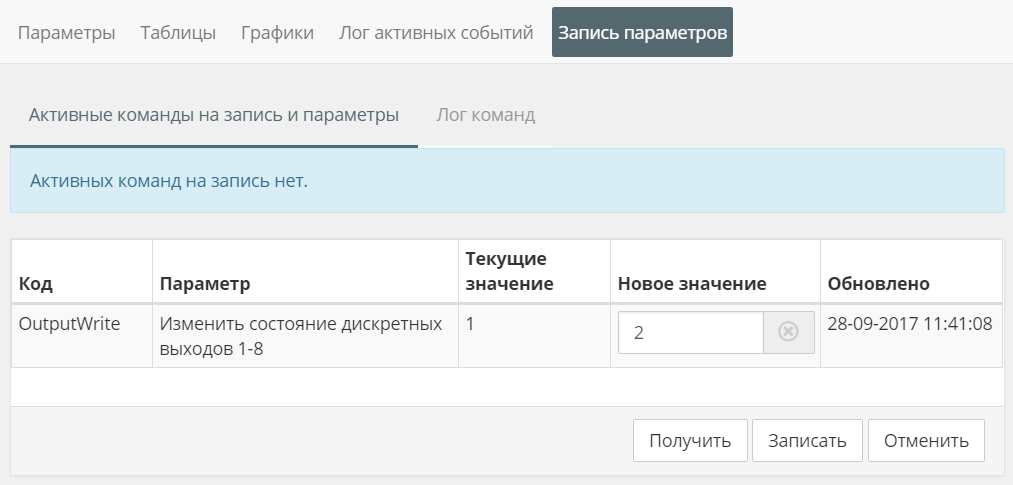The image size is (1013, 485).
Task: Click the Параметр column header
Action: (205, 284)
